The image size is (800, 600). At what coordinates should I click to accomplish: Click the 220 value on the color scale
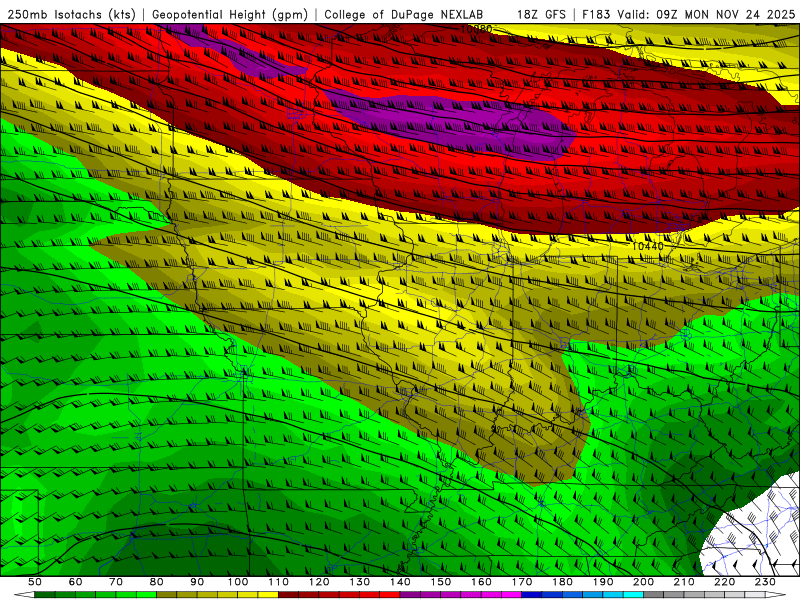click(724, 582)
